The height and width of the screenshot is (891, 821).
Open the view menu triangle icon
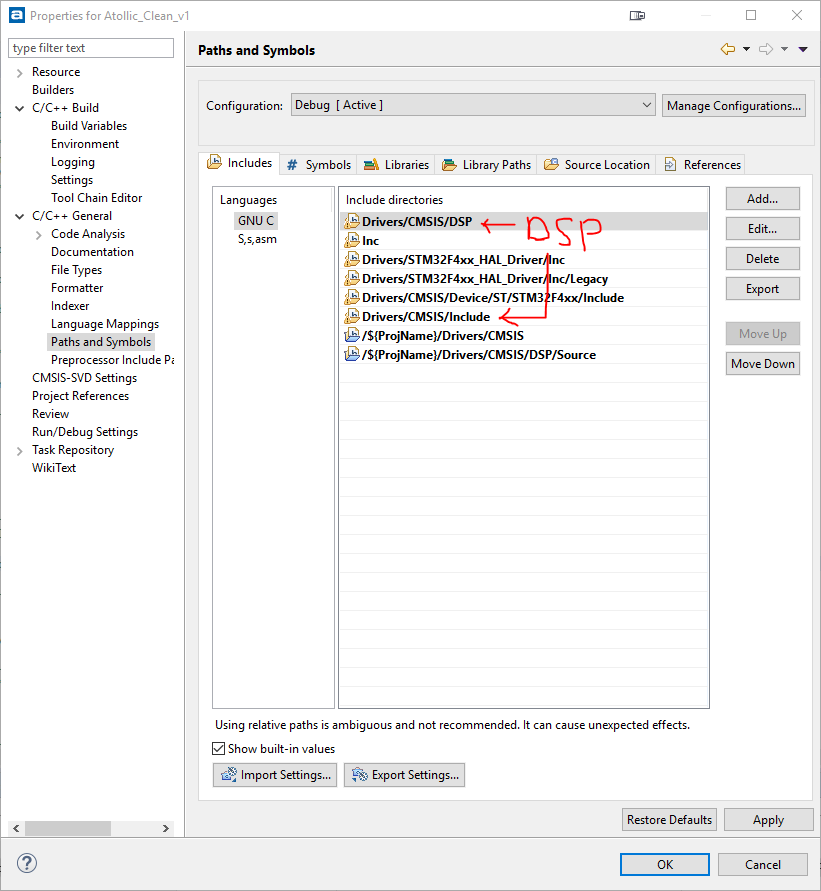803,50
